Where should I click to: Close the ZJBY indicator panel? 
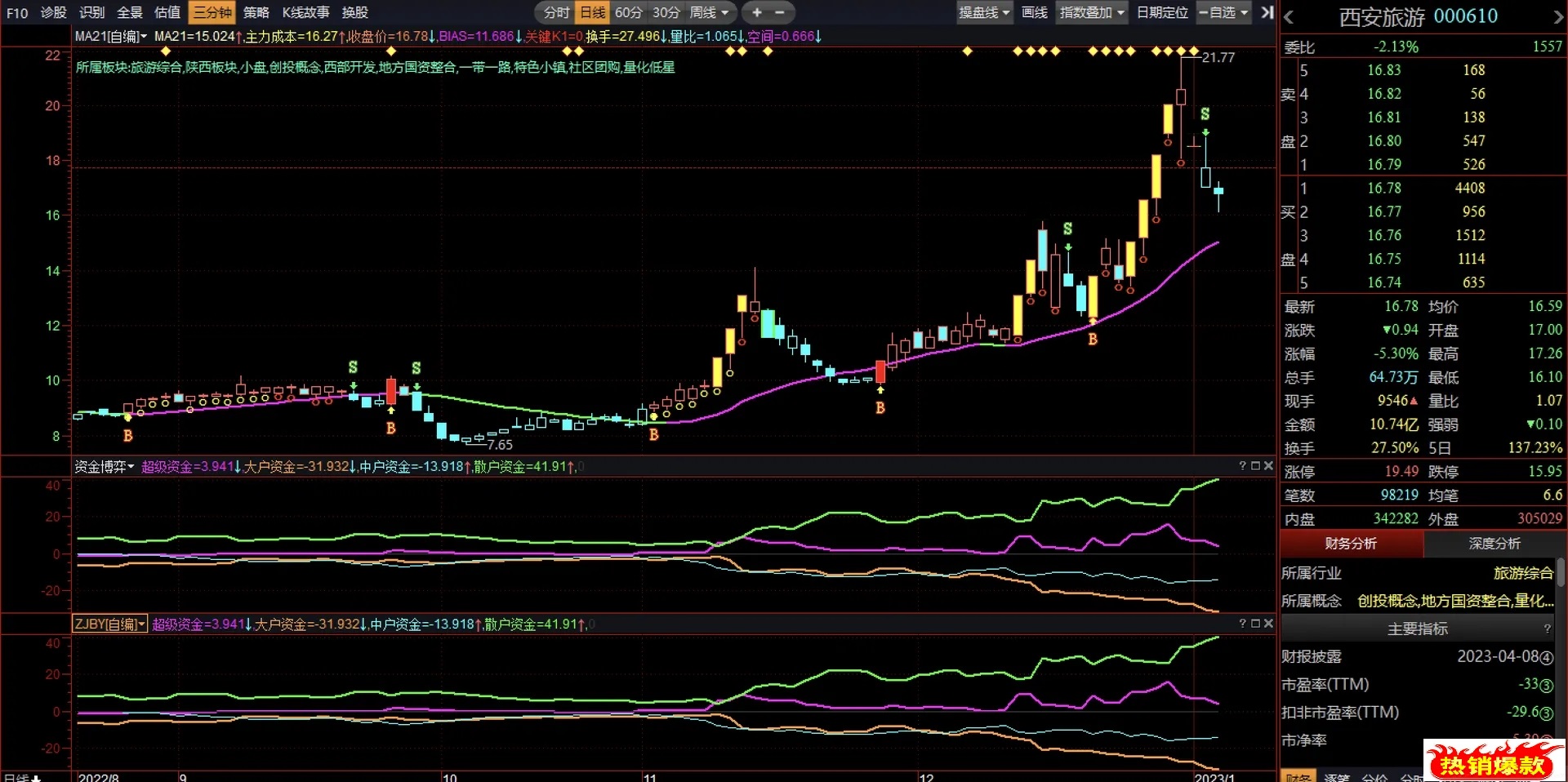pos(1268,624)
